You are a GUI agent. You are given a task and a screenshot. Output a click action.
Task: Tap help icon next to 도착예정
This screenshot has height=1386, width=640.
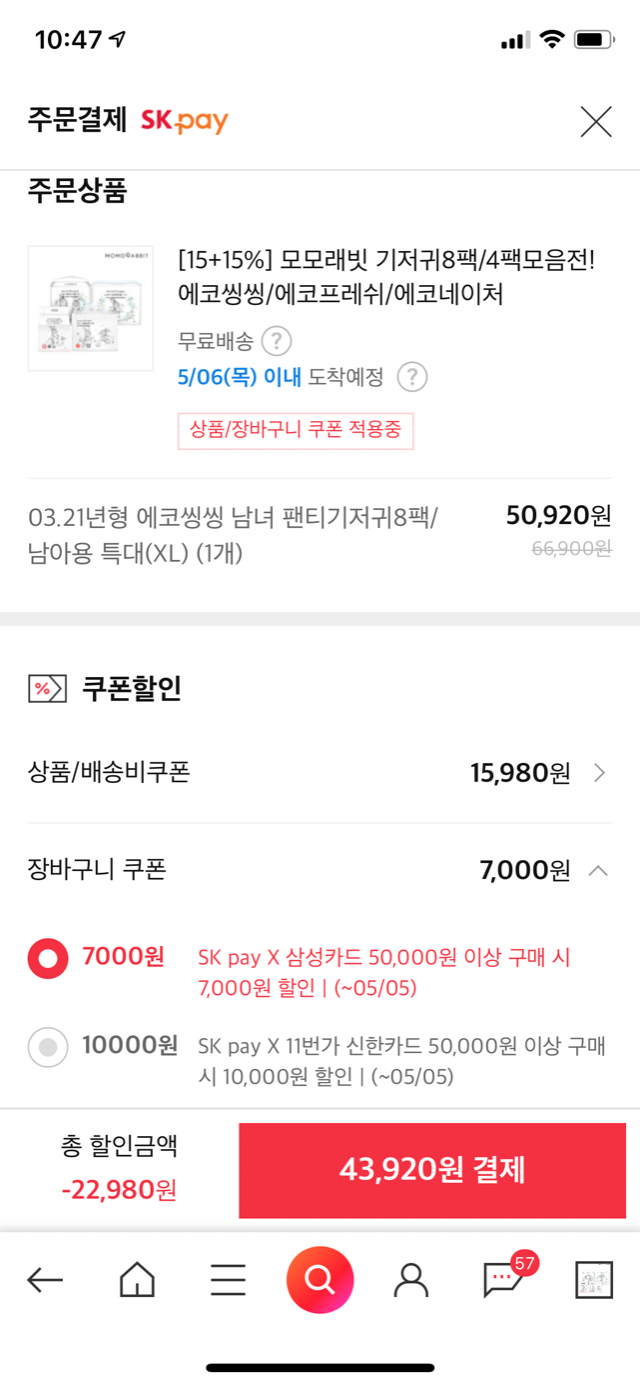412,377
